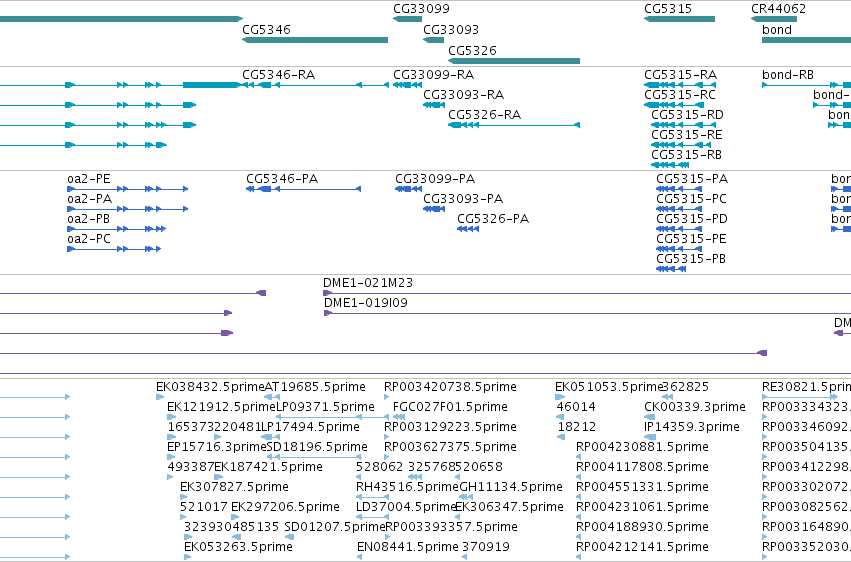Select the AT19685.5prime EST

272,397
